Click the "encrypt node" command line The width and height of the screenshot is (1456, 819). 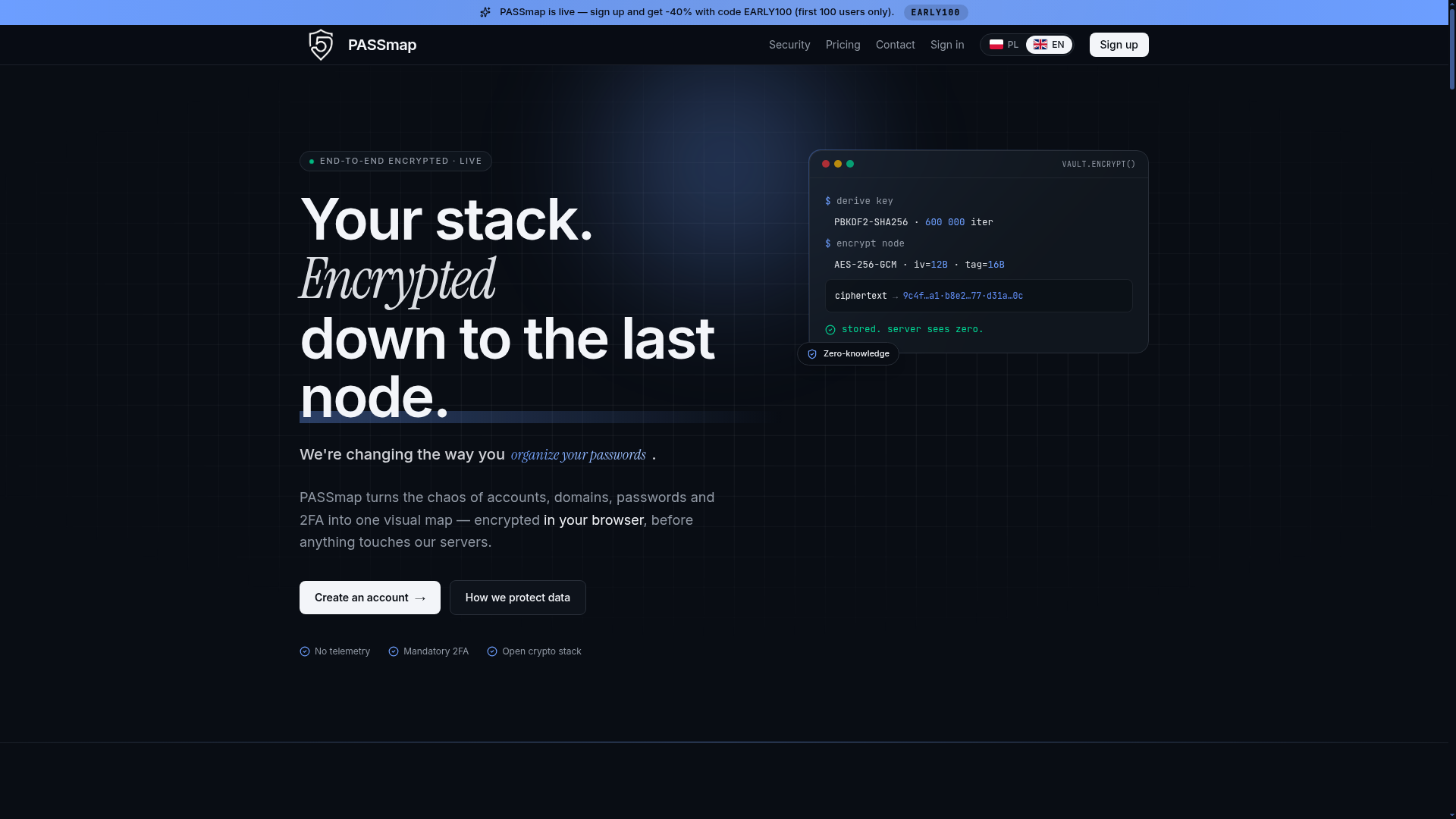[x=864, y=243]
